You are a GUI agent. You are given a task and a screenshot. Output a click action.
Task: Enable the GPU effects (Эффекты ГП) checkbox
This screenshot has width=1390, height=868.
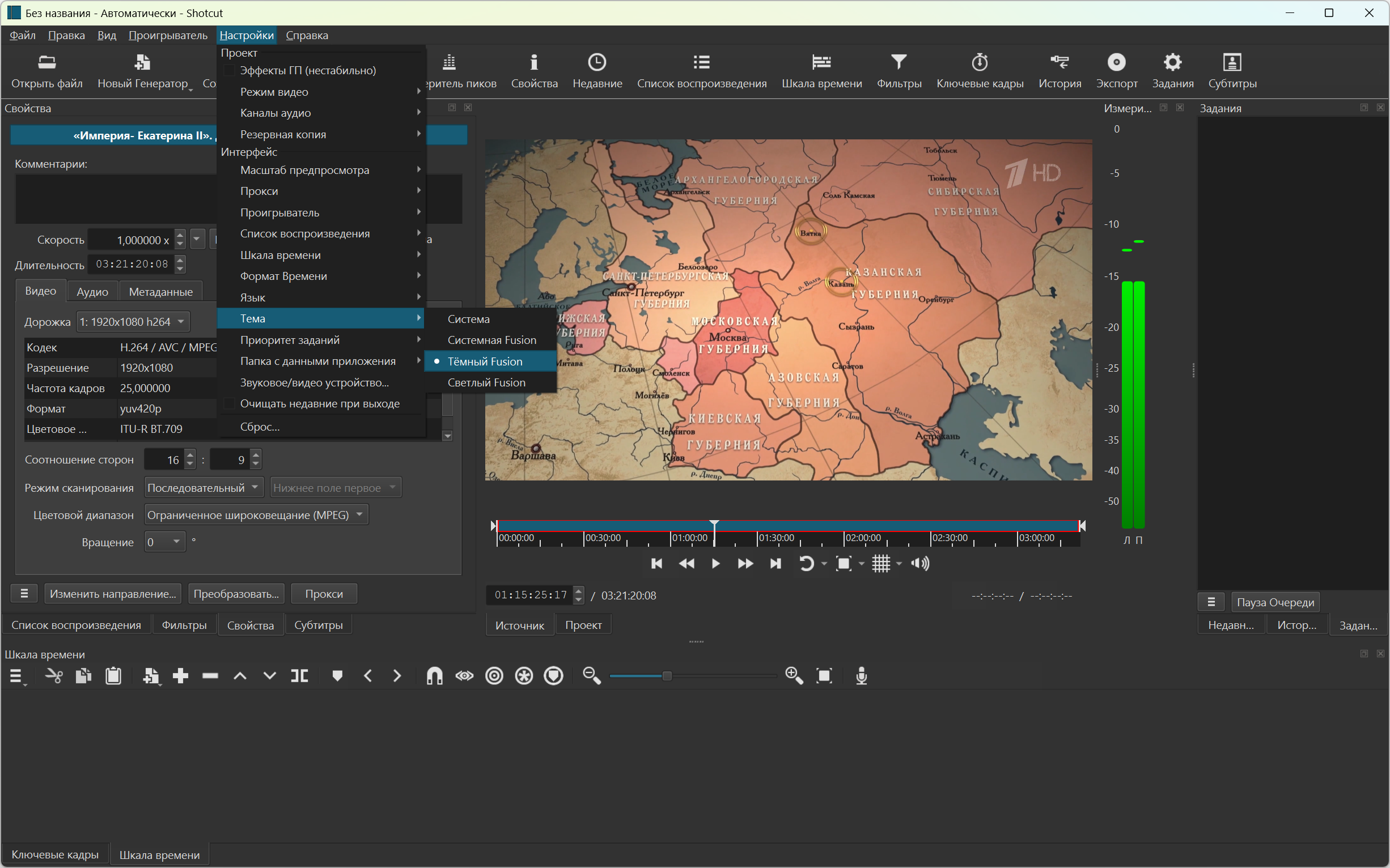pyautogui.click(x=229, y=71)
